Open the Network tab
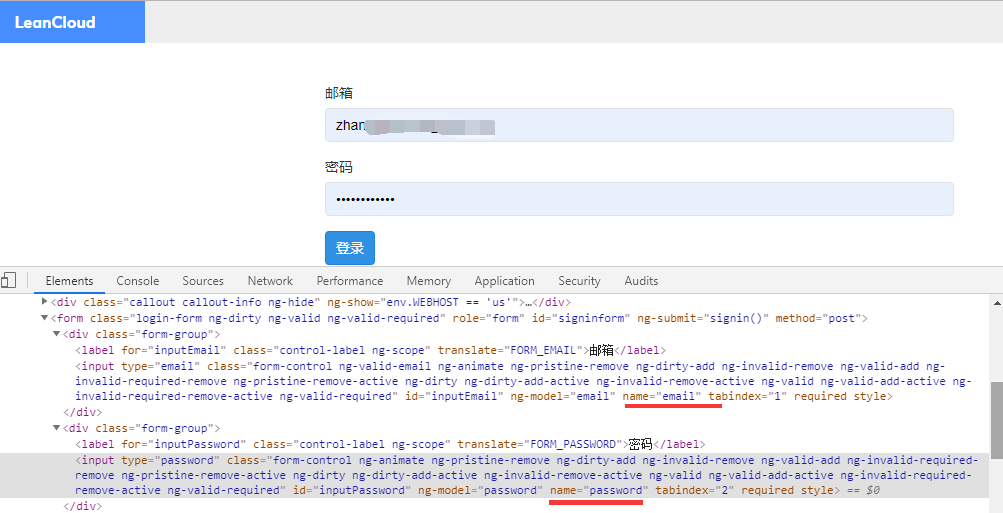This screenshot has height=513, width=1003. [270, 281]
